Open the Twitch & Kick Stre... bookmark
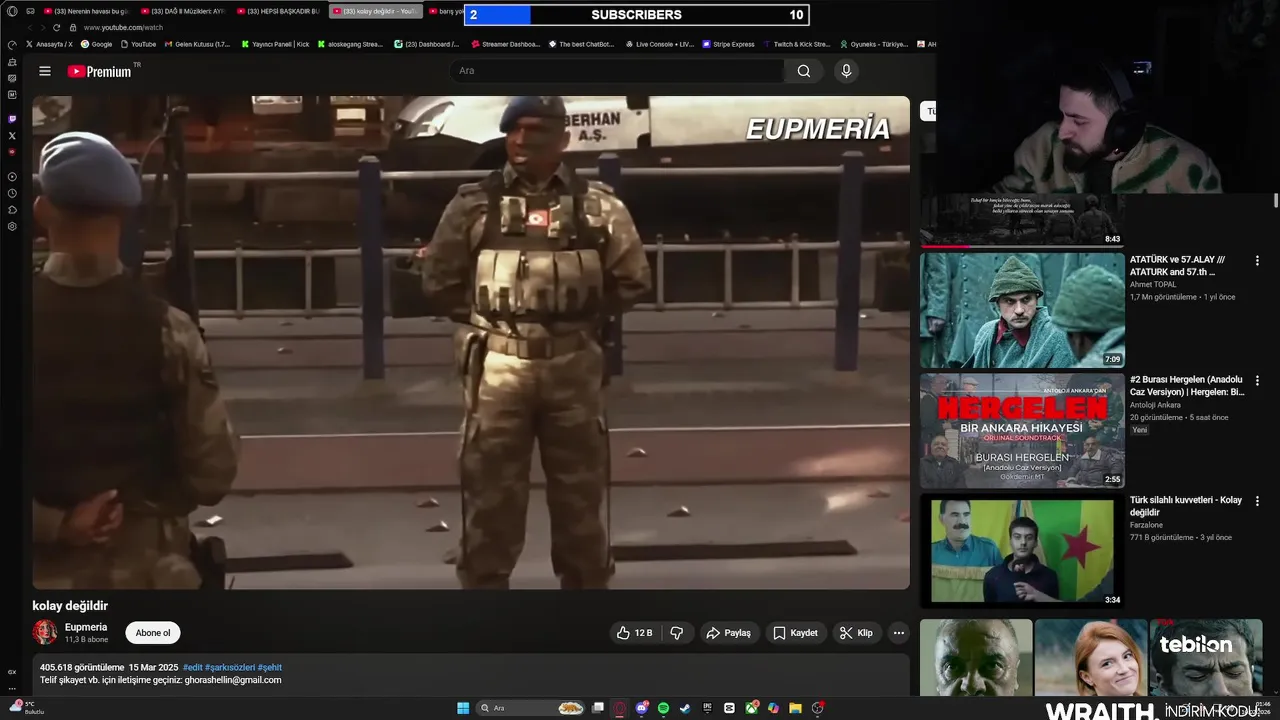This screenshot has height=720, width=1280. (796, 44)
